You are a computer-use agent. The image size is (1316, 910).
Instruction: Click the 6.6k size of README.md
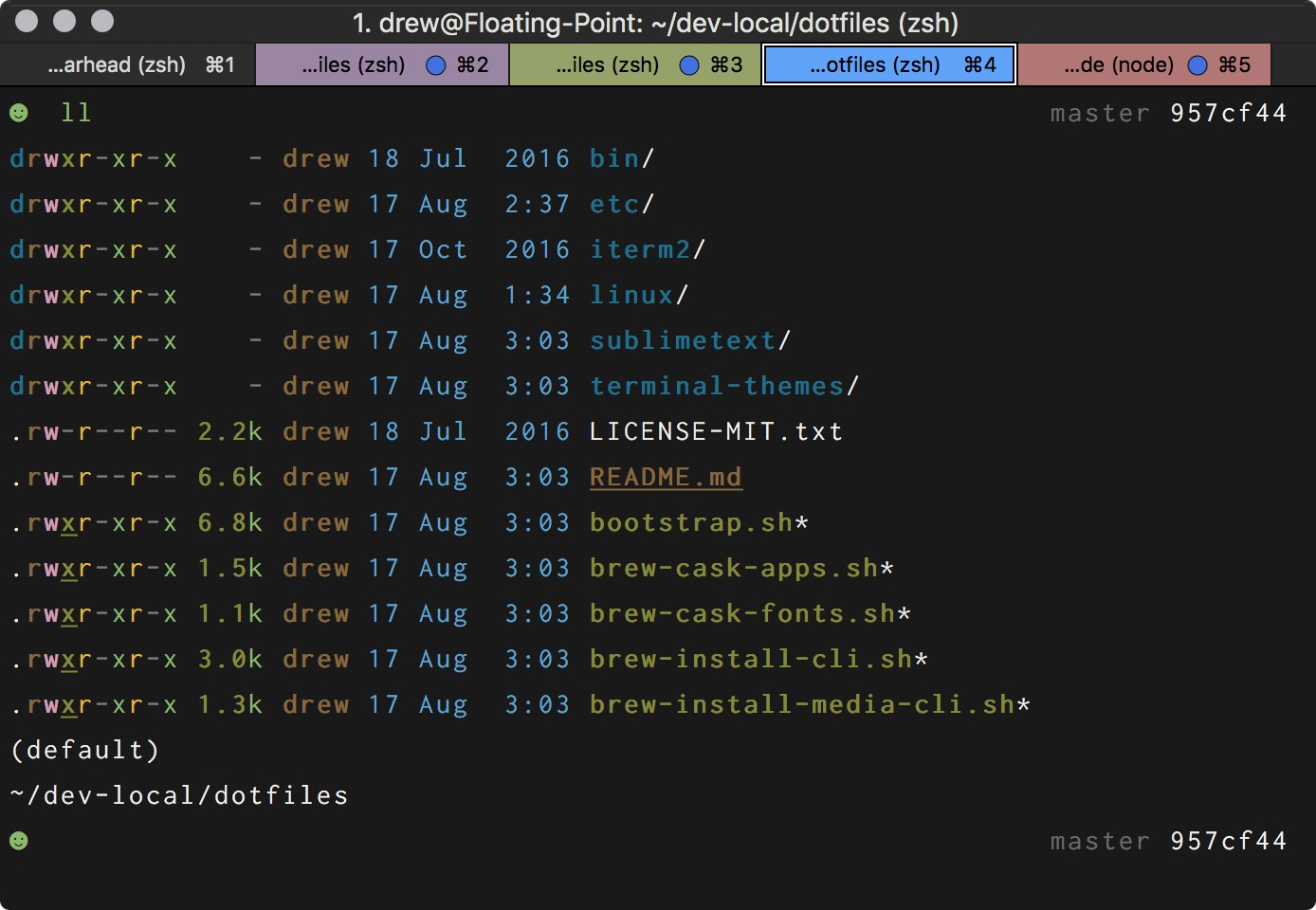230,477
